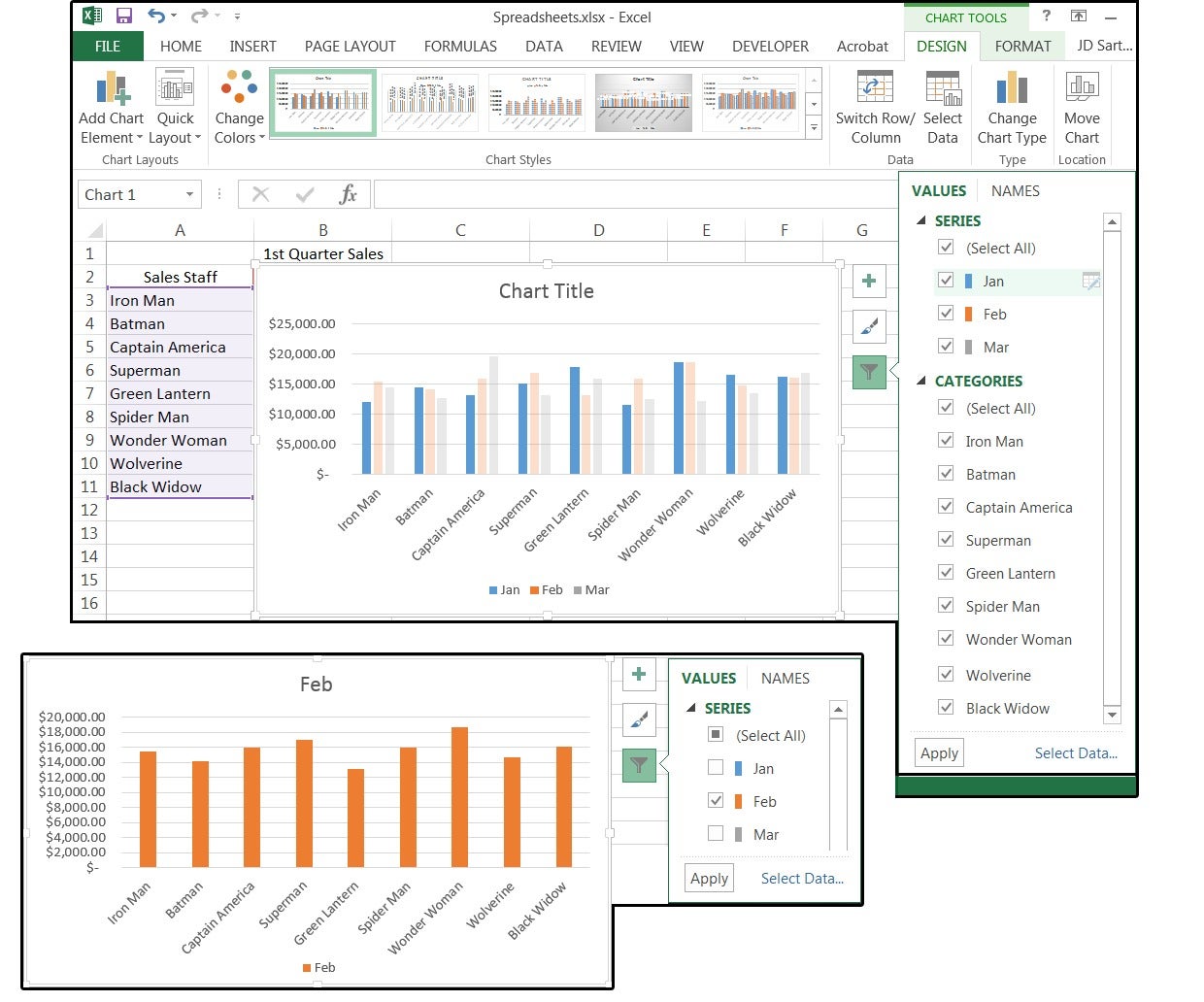The height and width of the screenshot is (1002, 1204).
Task: Collapse the SERIES section in top filter panel
Action: (x=921, y=220)
